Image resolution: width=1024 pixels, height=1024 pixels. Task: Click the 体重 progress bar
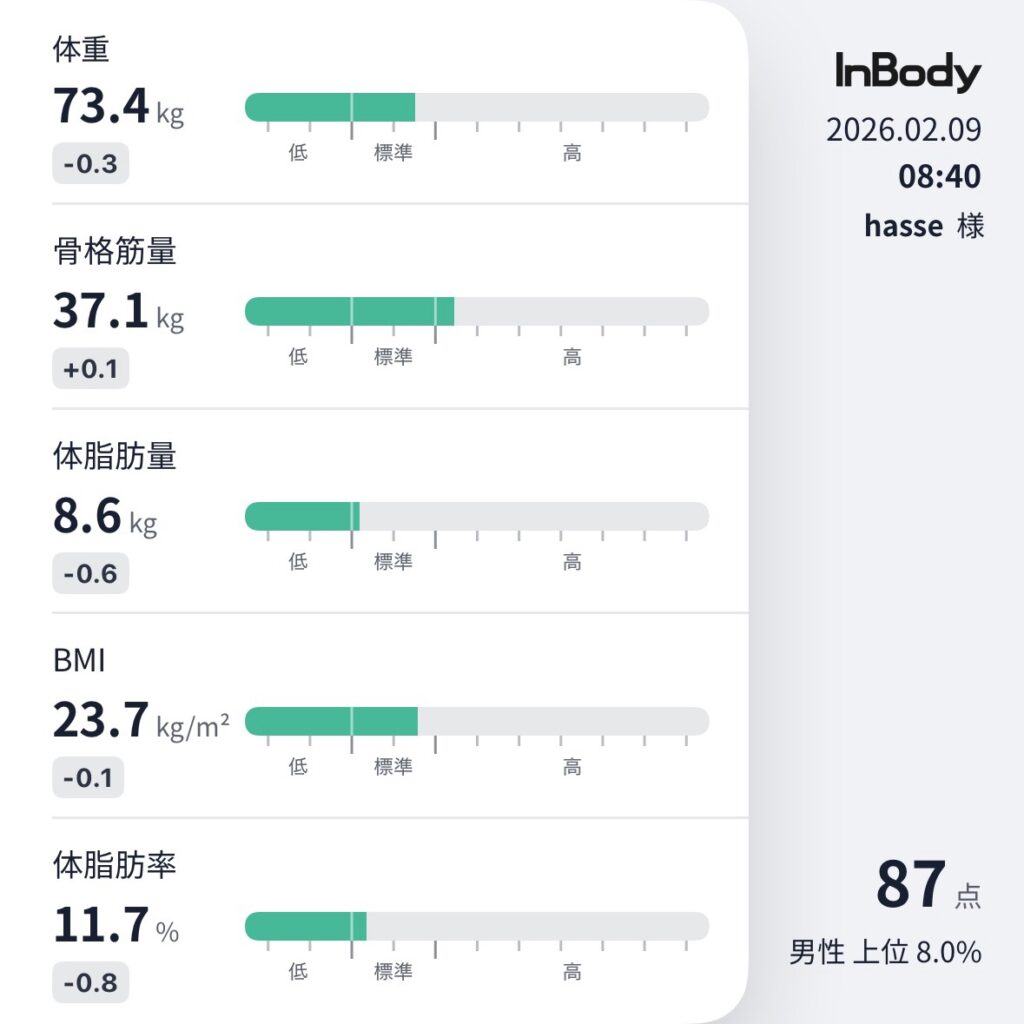point(476,107)
